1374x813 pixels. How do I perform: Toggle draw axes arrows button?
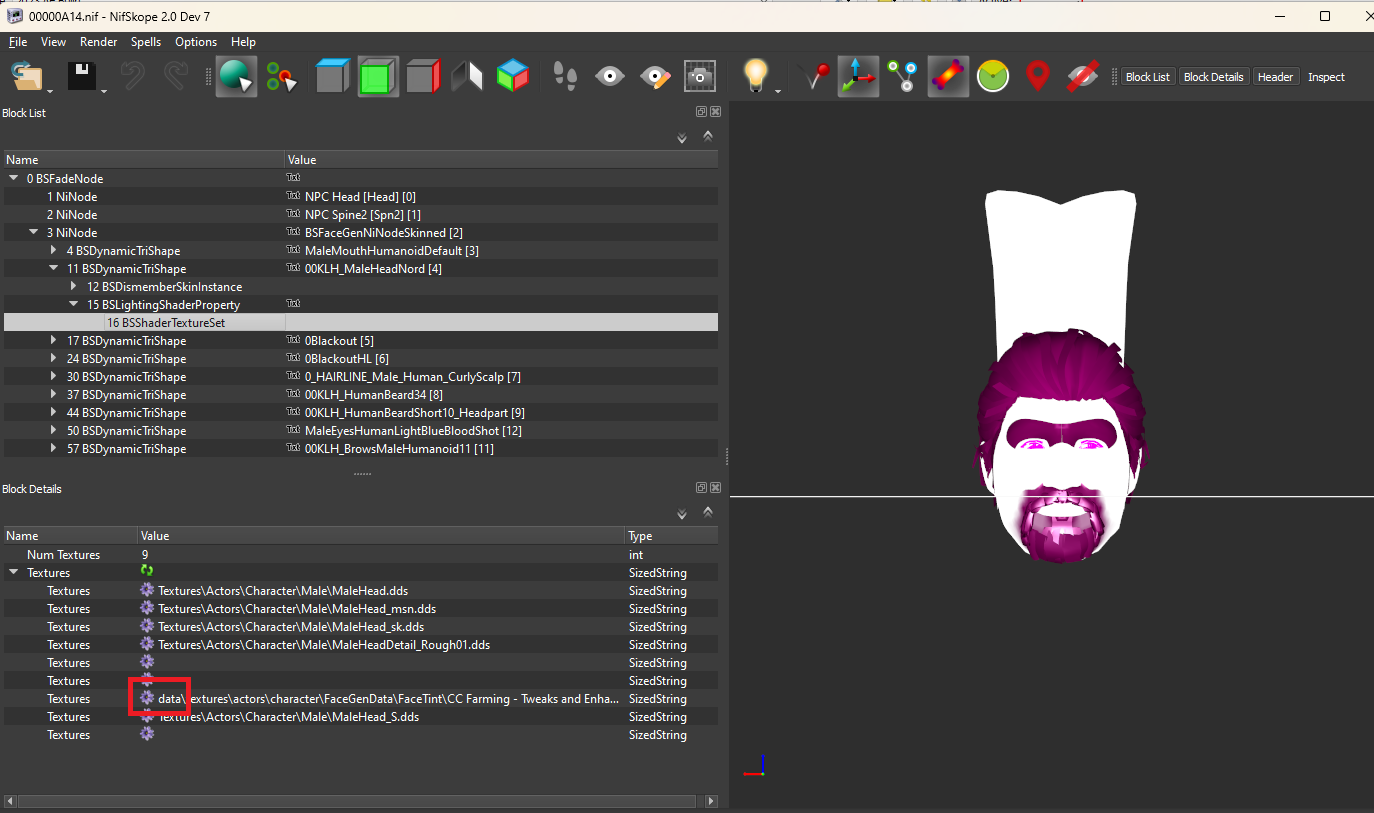coord(857,77)
